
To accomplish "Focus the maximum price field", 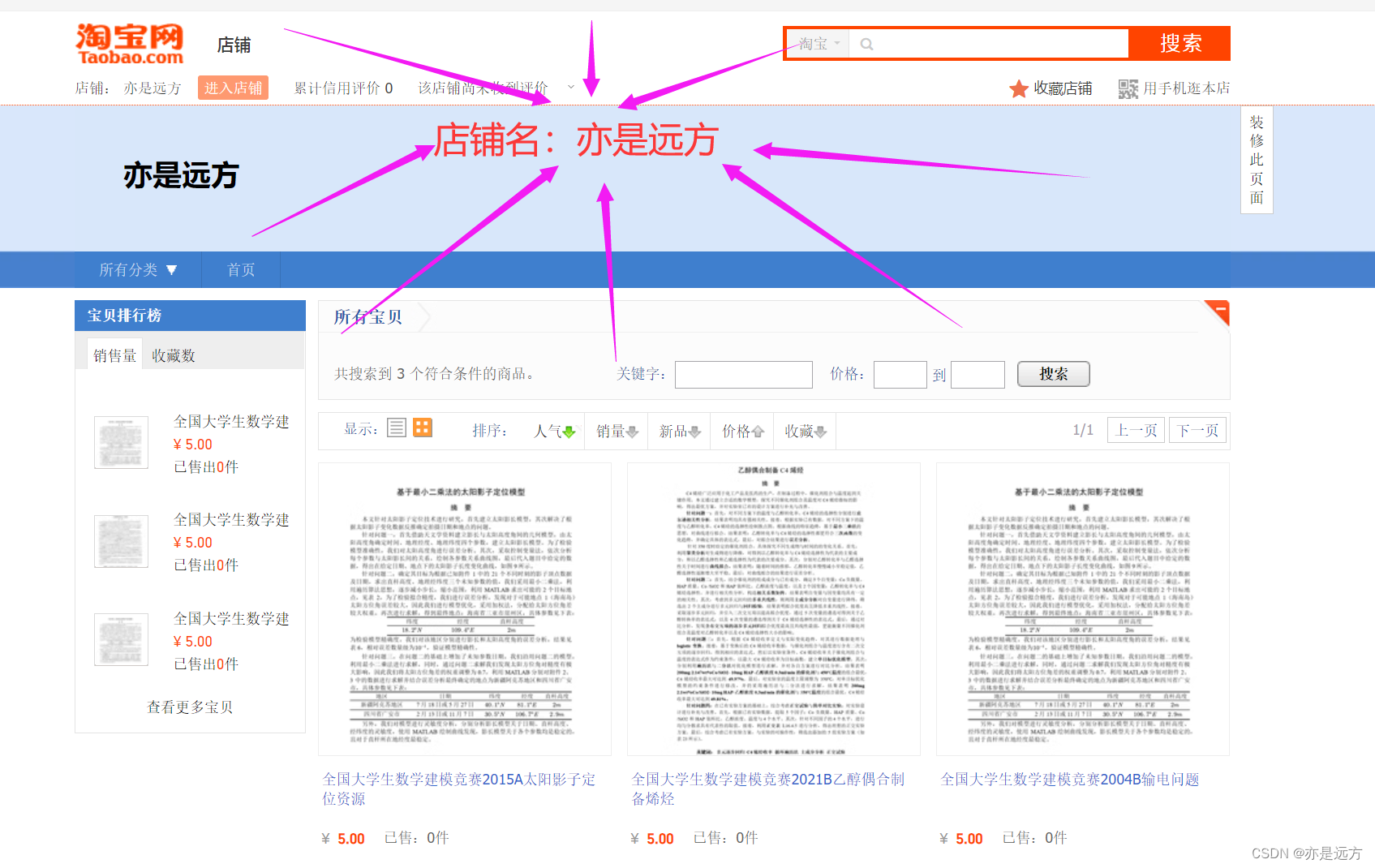I will [x=978, y=375].
